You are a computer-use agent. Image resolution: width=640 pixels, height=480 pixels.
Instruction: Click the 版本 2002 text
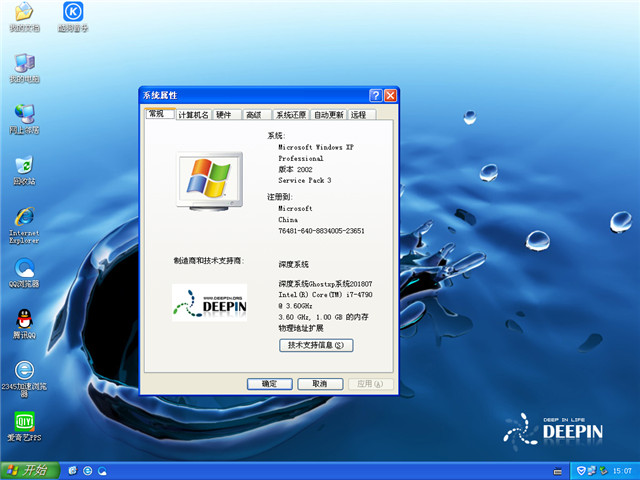click(296, 169)
